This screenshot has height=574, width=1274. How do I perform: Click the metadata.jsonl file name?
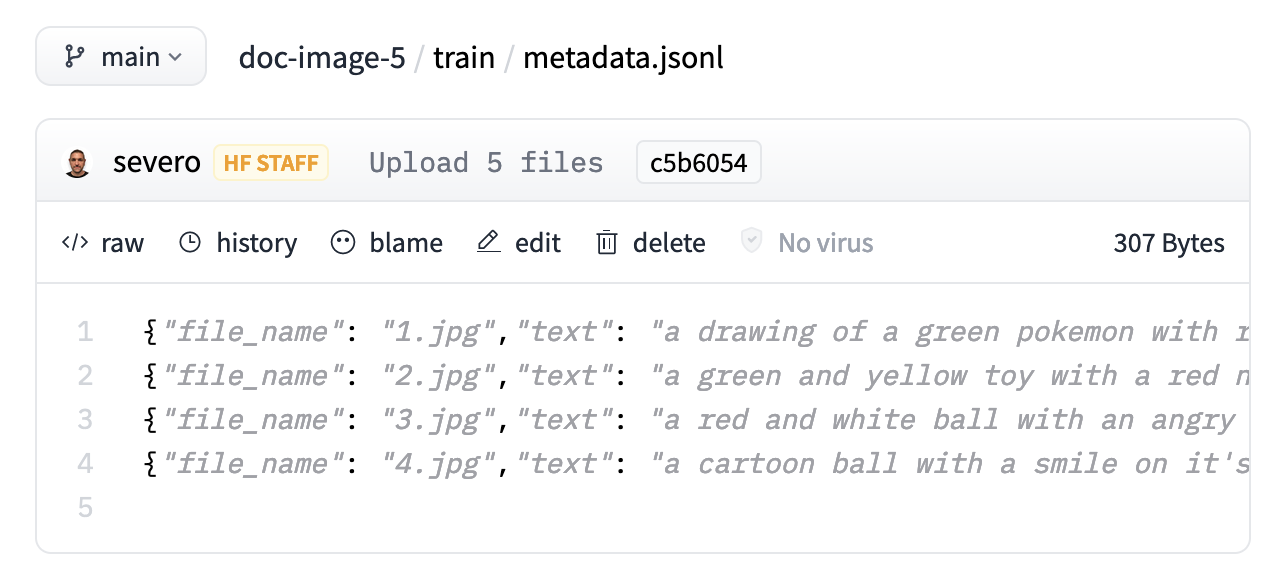(623, 57)
